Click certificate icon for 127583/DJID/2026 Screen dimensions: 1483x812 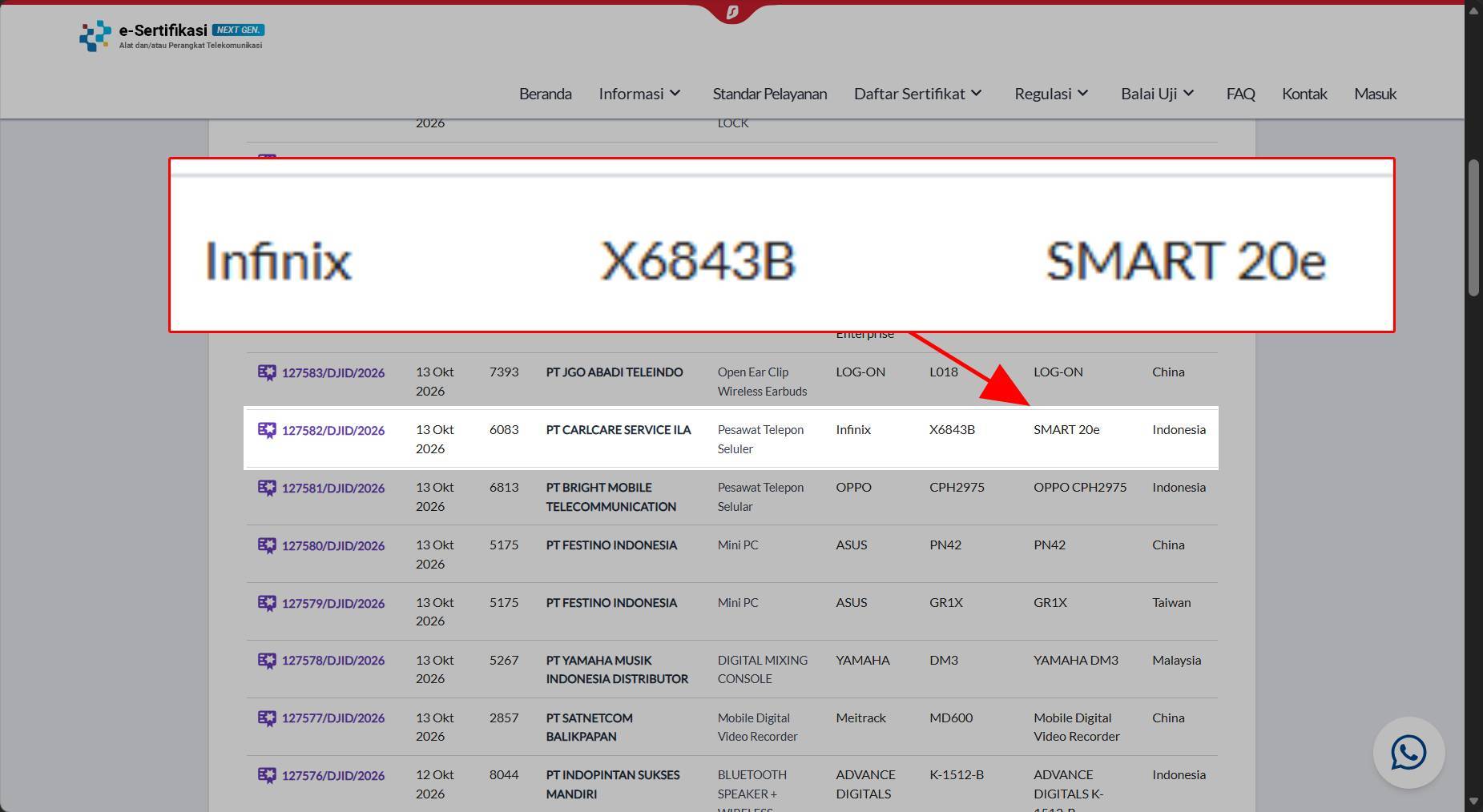267,372
